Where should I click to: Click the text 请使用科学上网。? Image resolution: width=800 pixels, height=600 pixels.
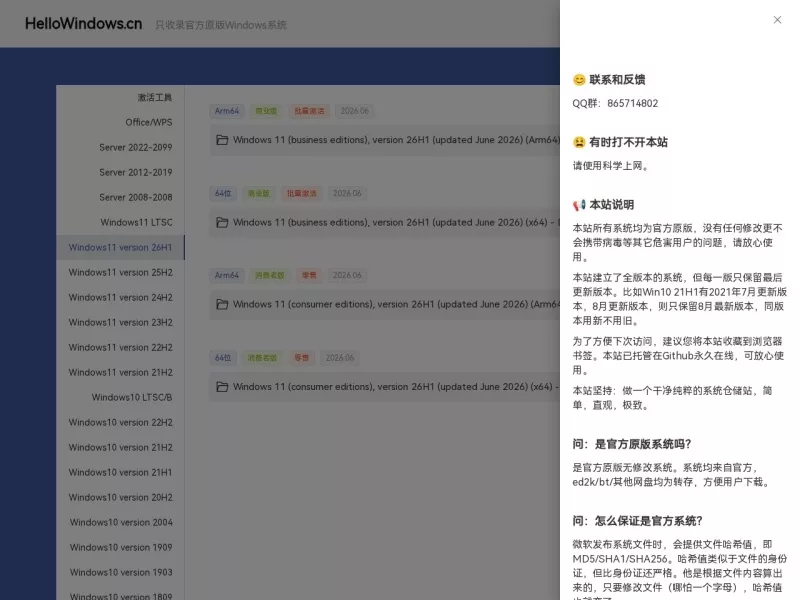tap(611, 166)
